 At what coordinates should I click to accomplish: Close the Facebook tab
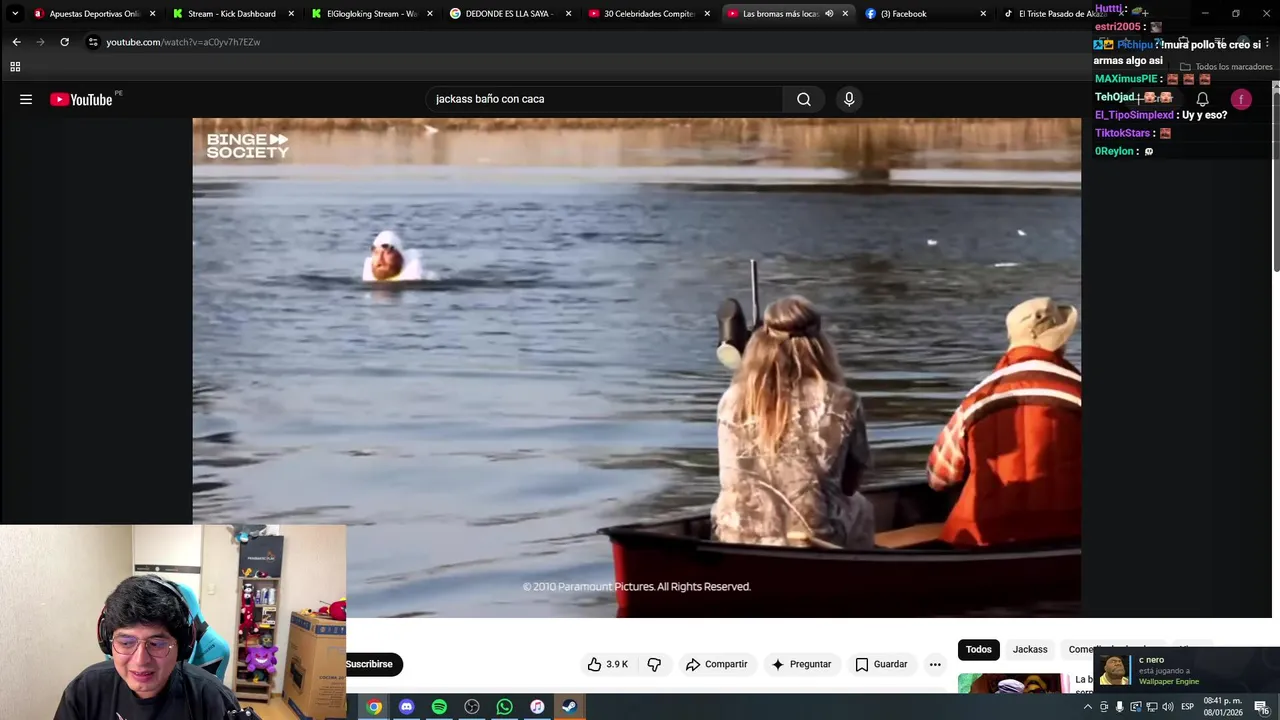pos(983,14)
